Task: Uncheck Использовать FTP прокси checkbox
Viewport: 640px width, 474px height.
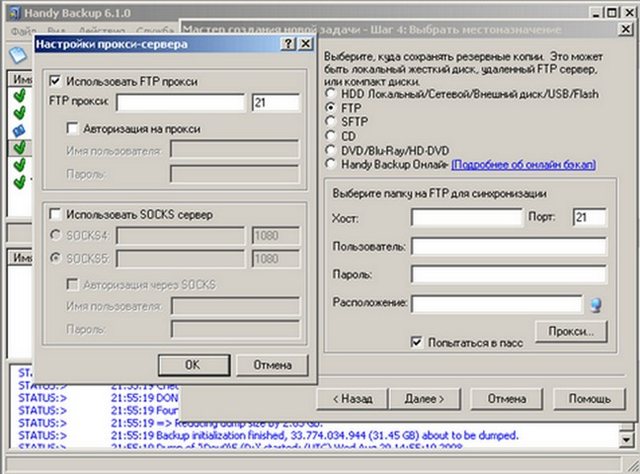Action: [x=55, y=81]
